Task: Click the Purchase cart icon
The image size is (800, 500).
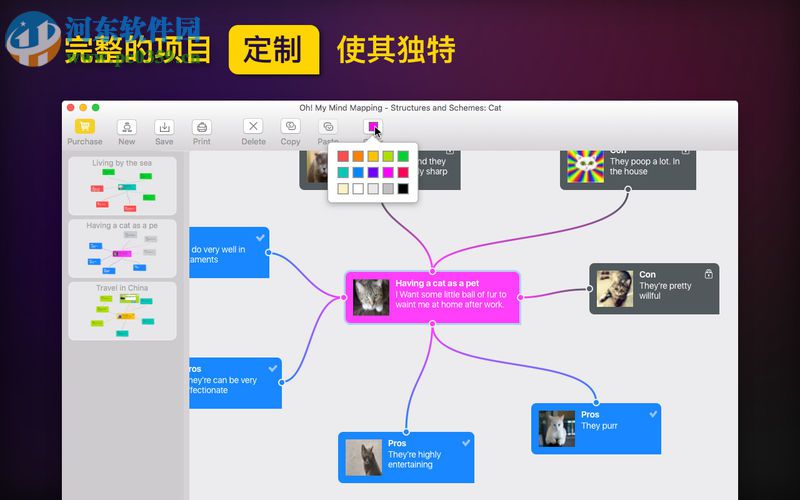Action: [85, 126]
